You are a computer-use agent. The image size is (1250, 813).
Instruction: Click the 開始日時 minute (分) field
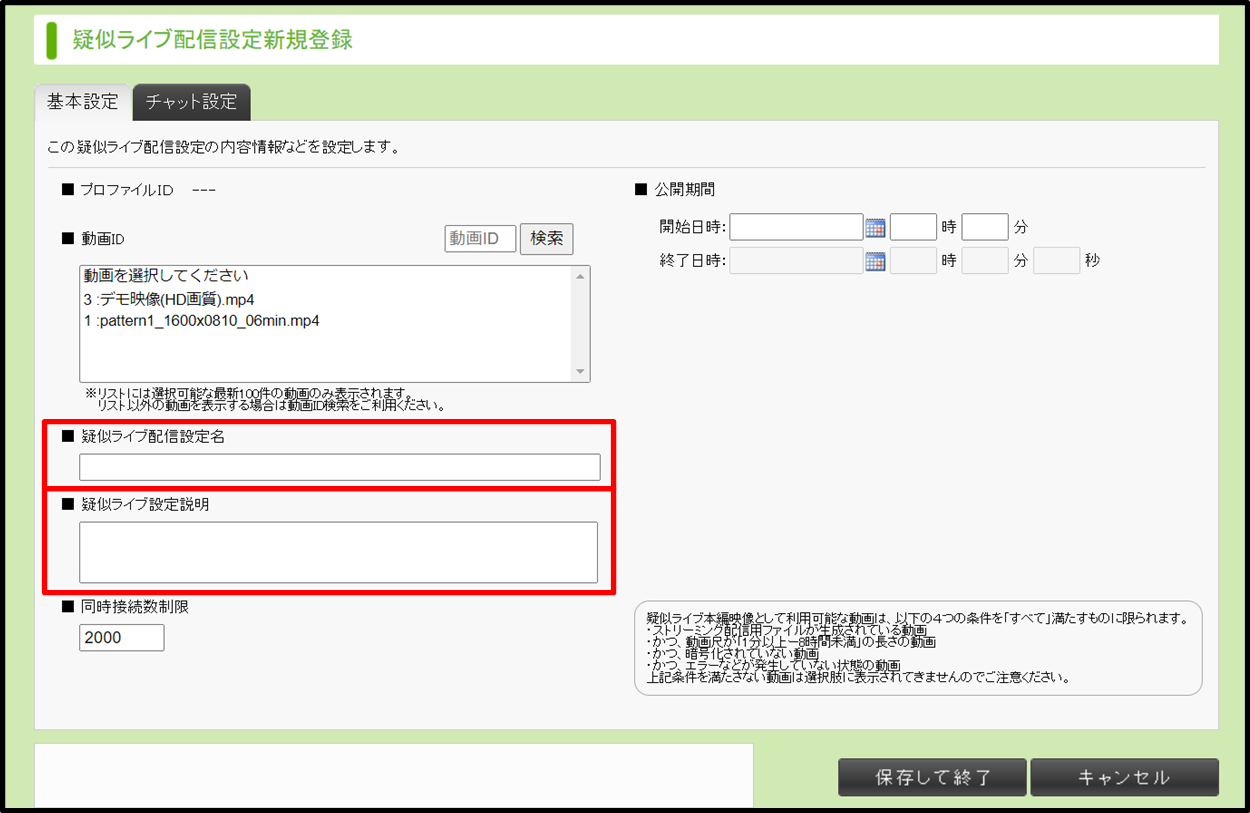click(x=985, y=228)
